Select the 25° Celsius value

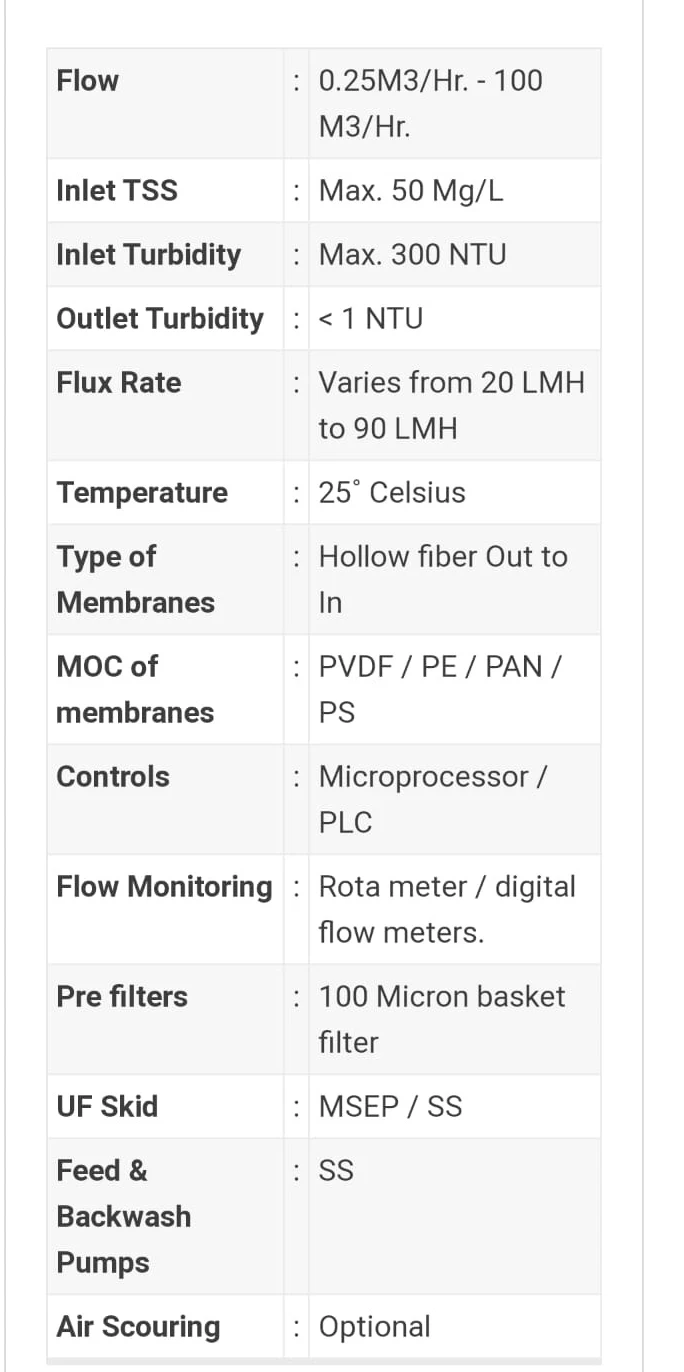point(392,492)
